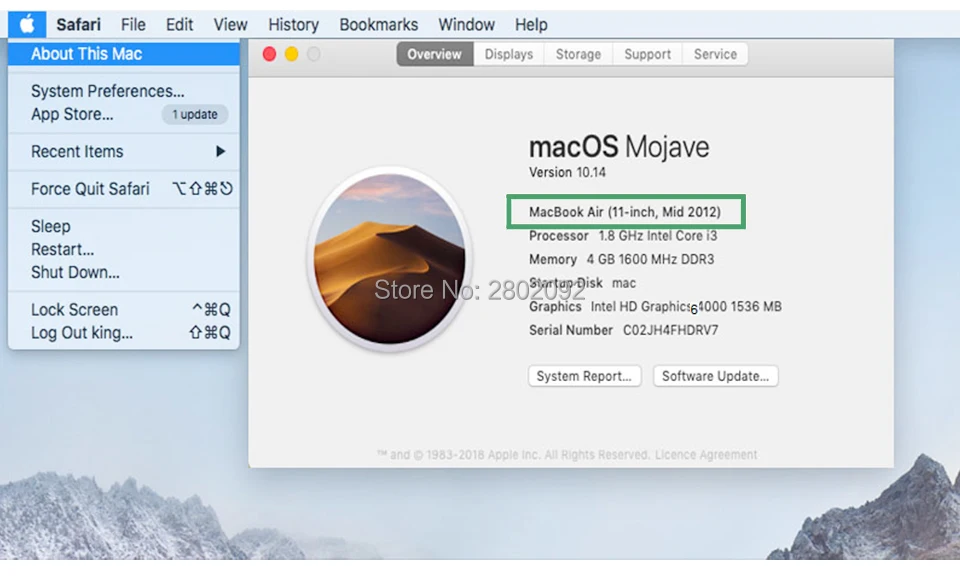
Task: Click the 1.8 GHz Intel Core i3 text
Action: 658,236
